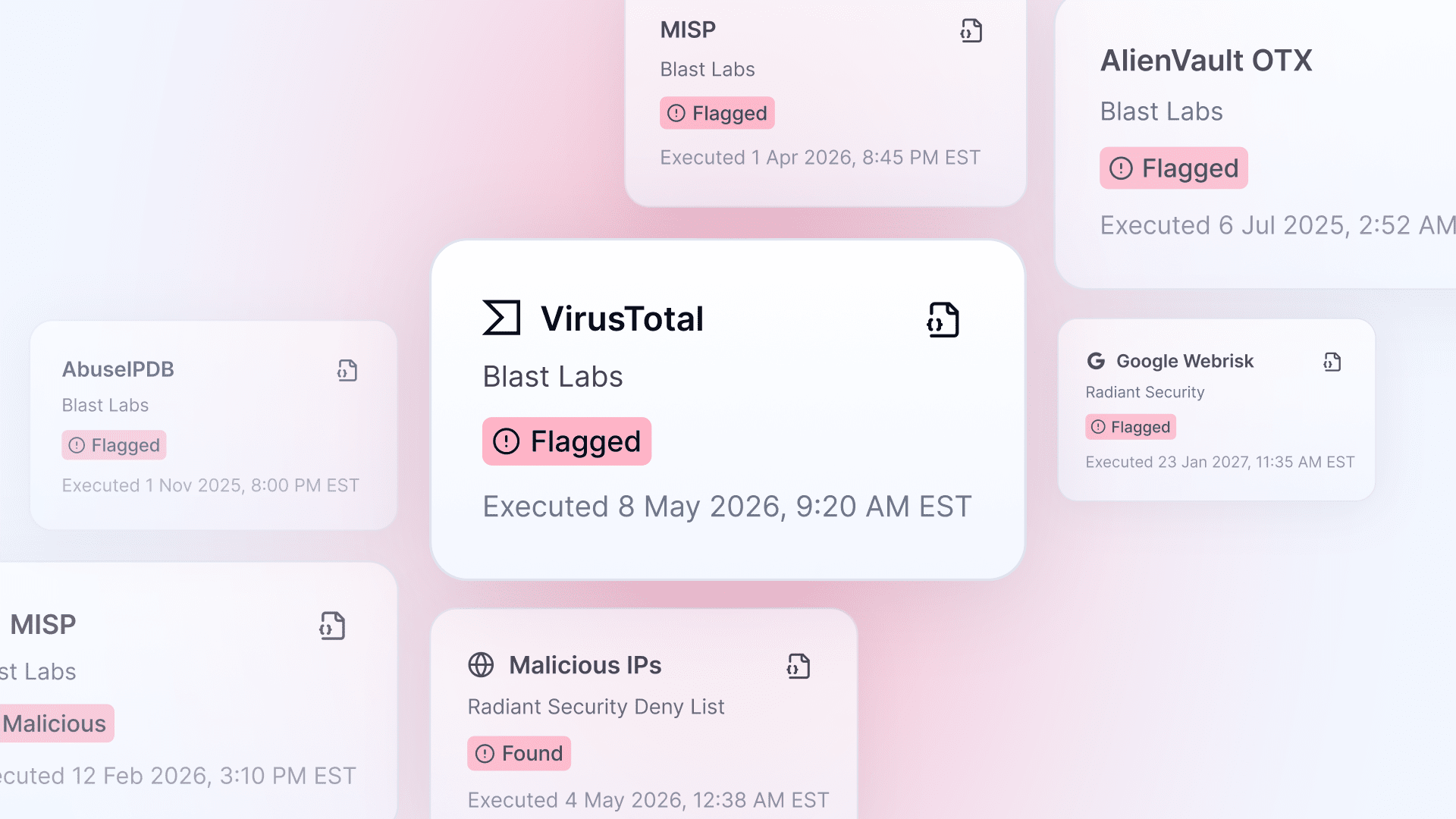Screen dimensions: 1456x819
Task: Click the Flagged badge on the Google Webrisk card
Action: (1130, 427)
